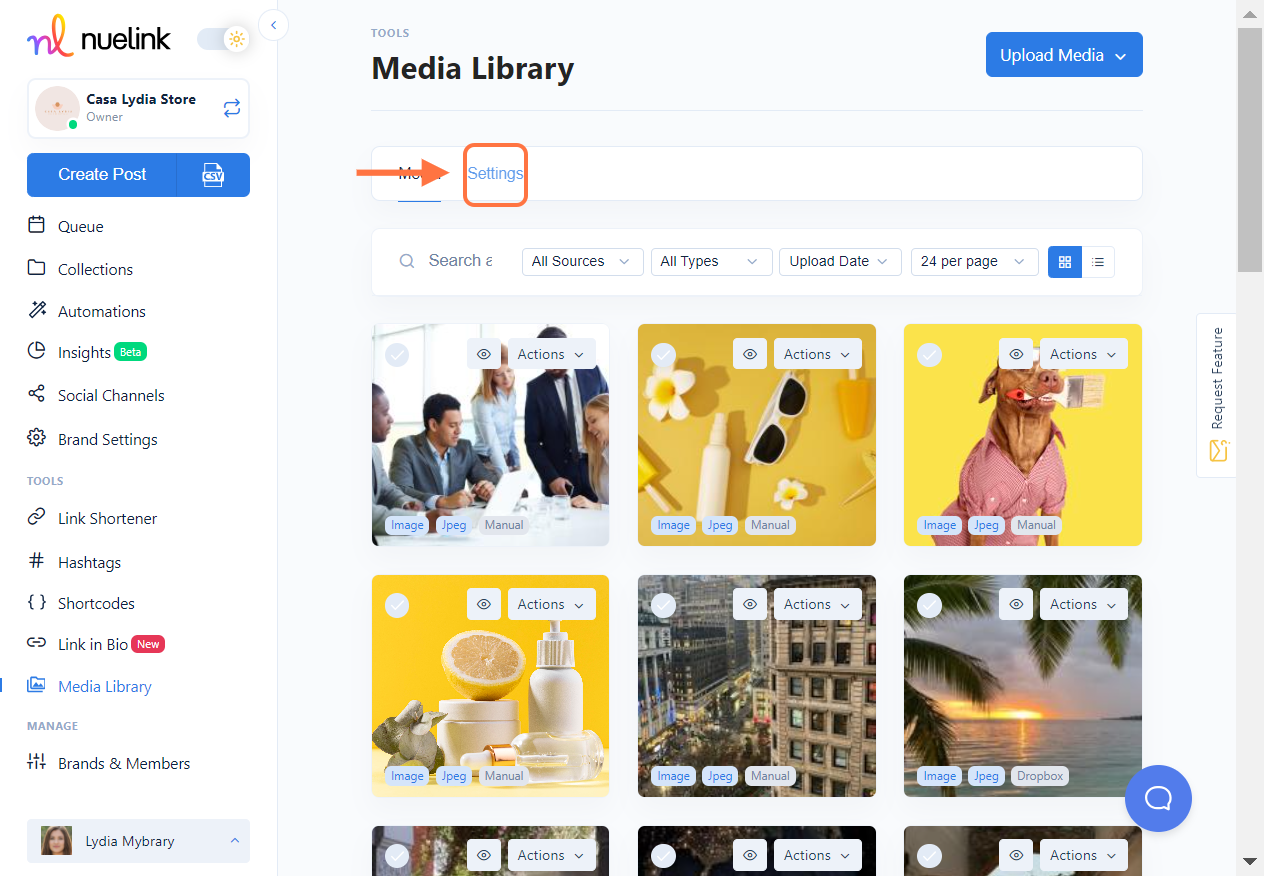Click the Dropbox tag on sunset image

click(x=1040, y=776)
